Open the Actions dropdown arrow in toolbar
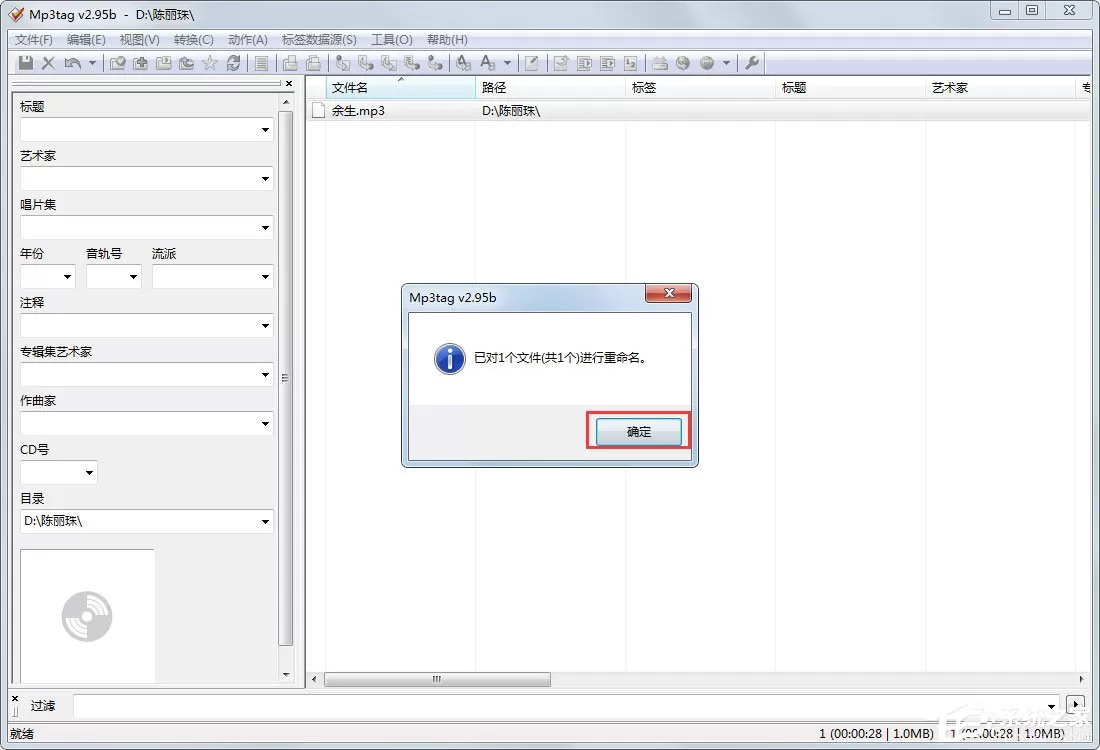Image resolution: width=1100 pixels, height=750 pixels. 507,63
